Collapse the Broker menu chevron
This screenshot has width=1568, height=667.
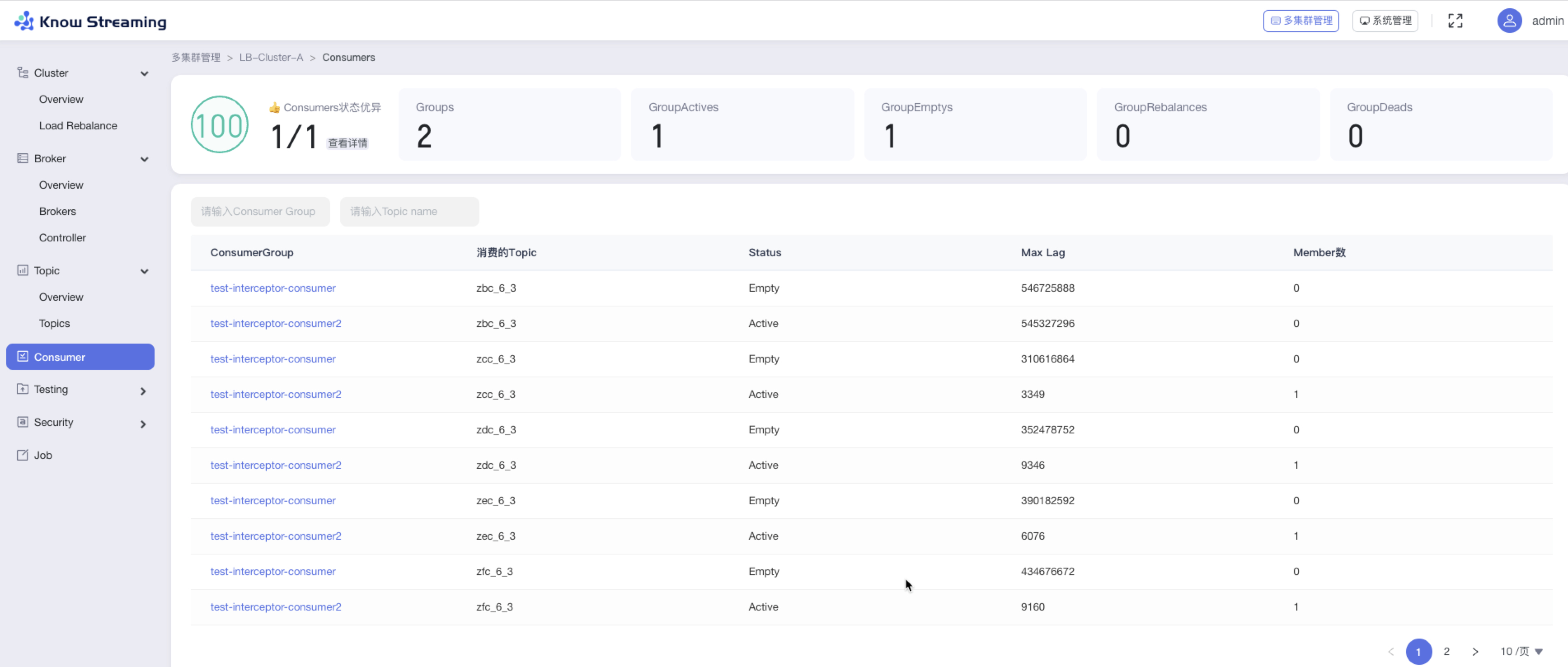point(144,159)
